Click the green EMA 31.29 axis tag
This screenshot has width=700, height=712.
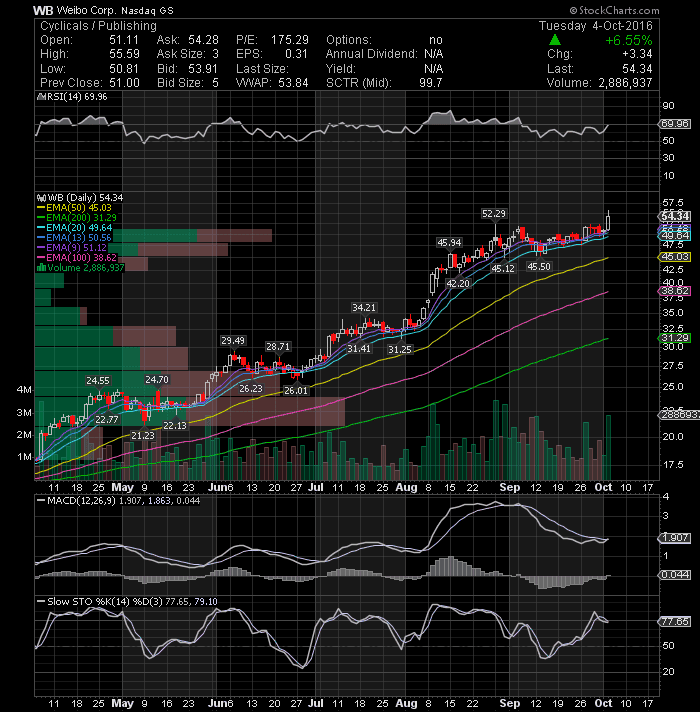(675, 338)
